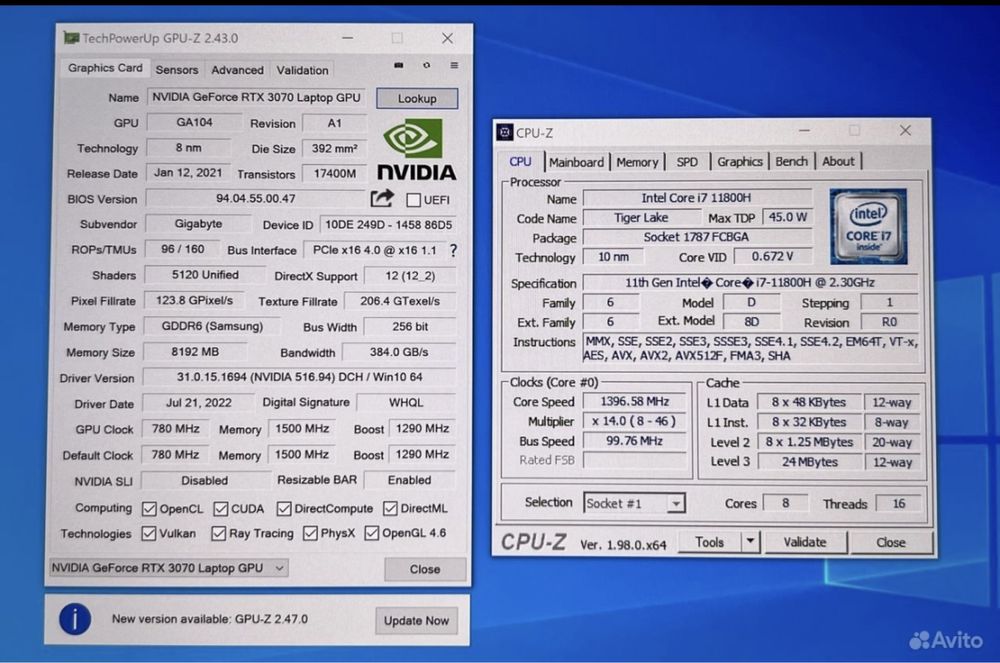
Task: Open the GPU-Z hamburger menu icon
Action: coord(454,65)
